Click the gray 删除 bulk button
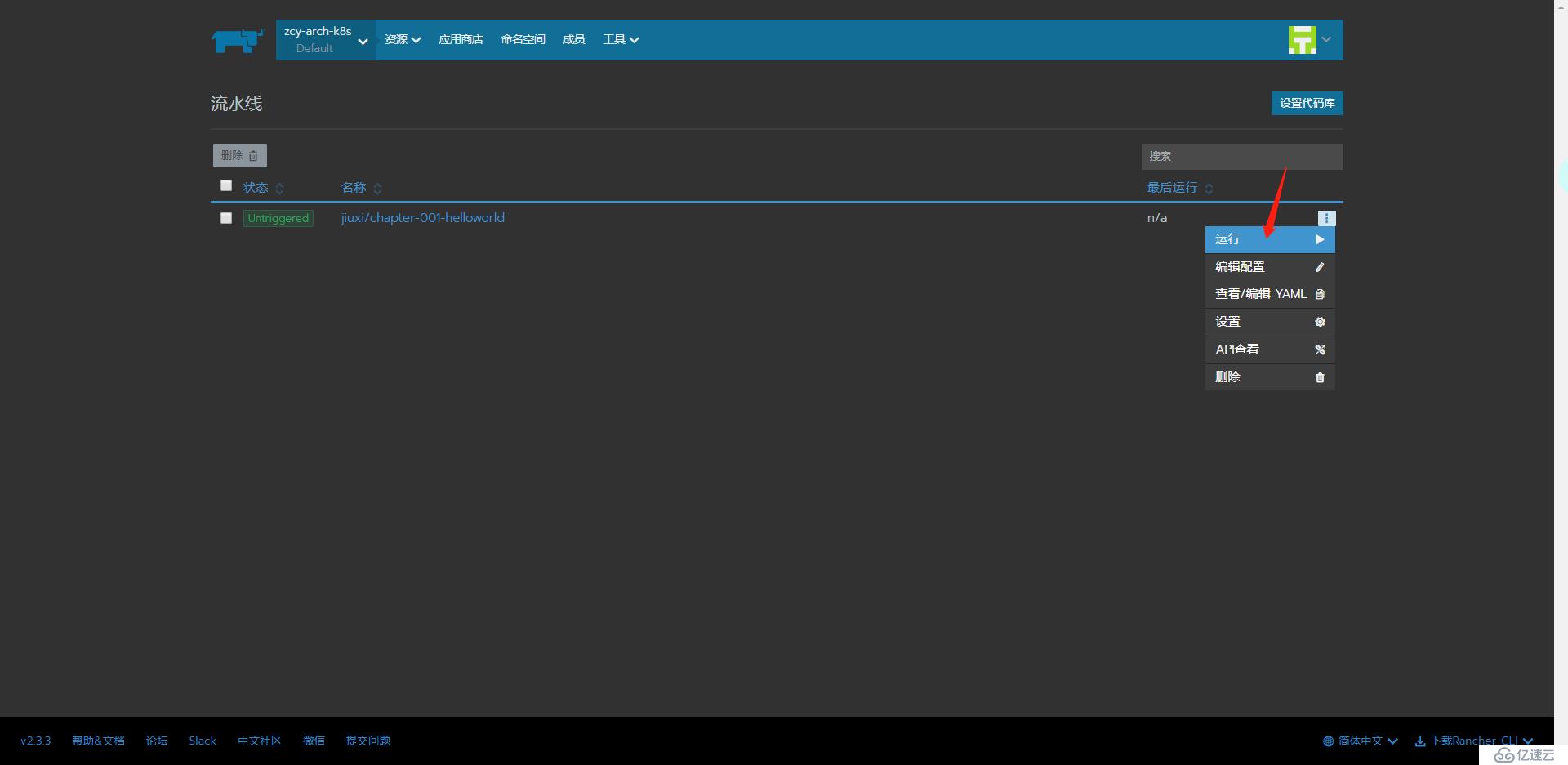Image resolution: width=1568 pixels, height=765 pixels. (x=240, y=155)
